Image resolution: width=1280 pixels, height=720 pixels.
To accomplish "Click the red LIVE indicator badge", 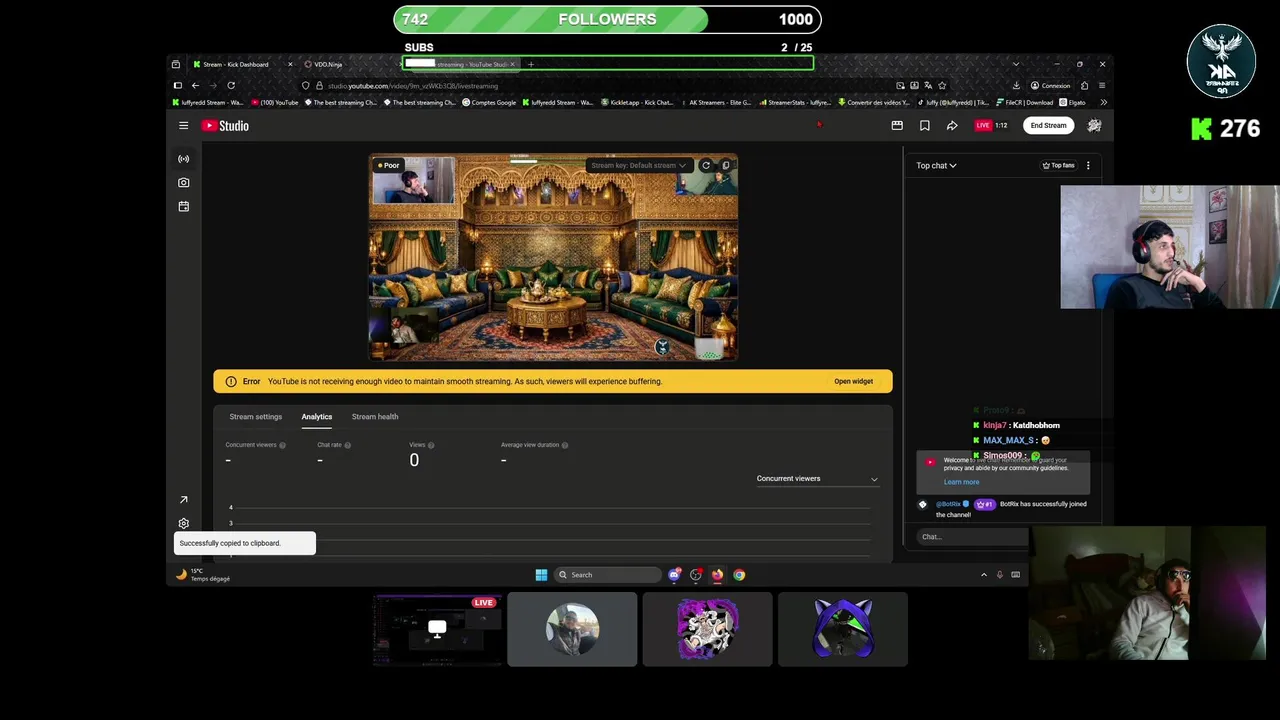I will (983, 126).
